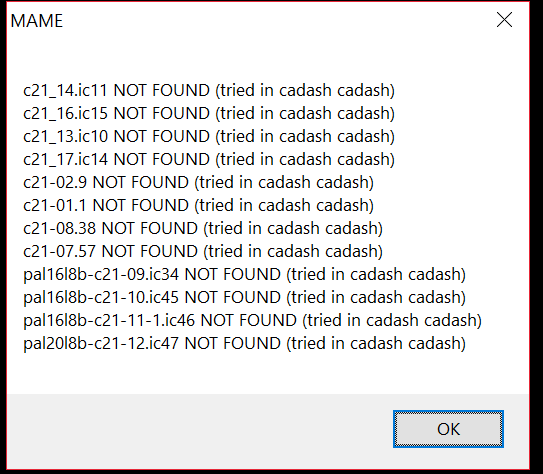
Task: Click the pal20l8b-c21-12.ic47 error line
Action: (244, 343)
